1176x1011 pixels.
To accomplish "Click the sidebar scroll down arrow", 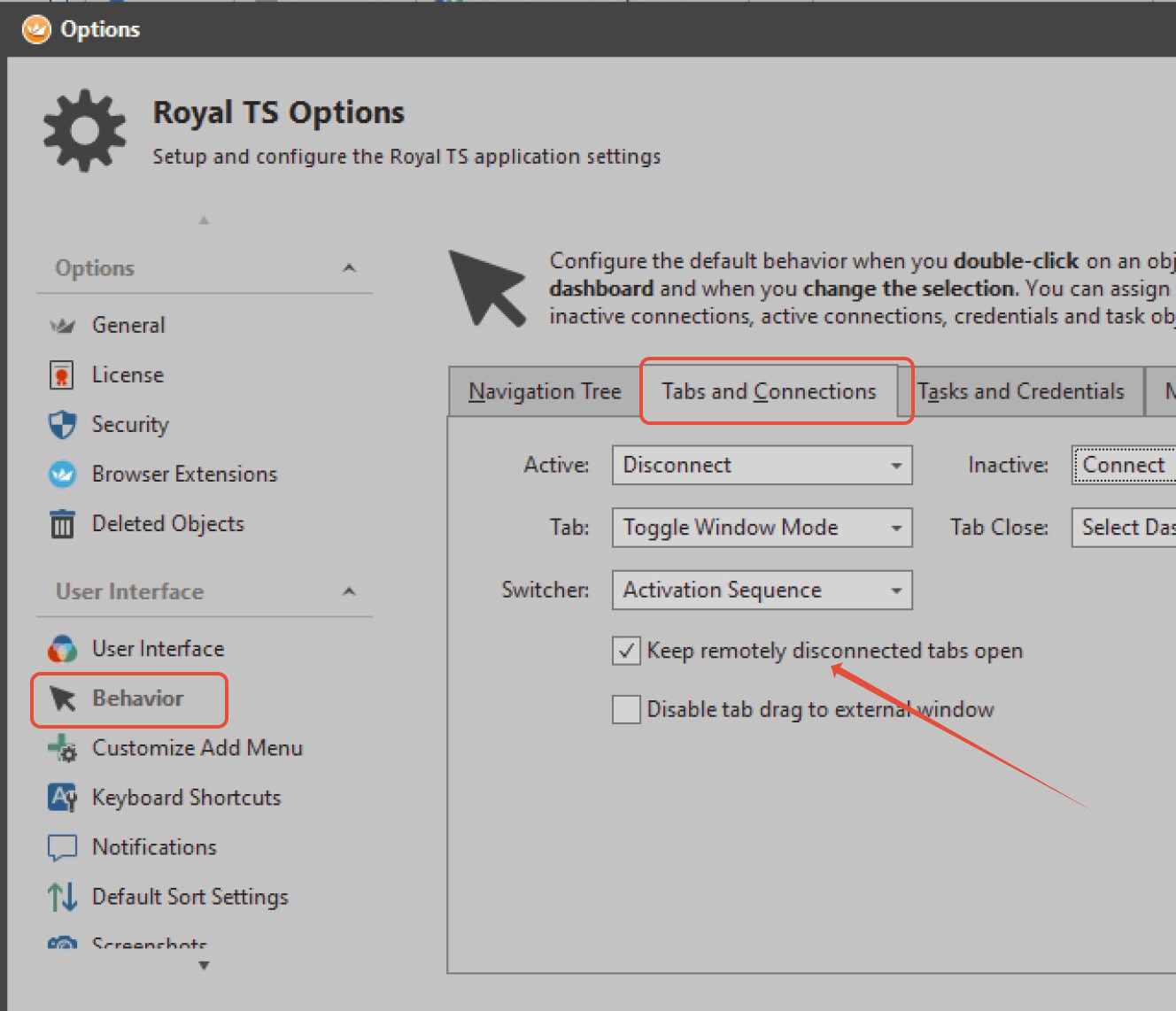I will (x=205, y=966).
